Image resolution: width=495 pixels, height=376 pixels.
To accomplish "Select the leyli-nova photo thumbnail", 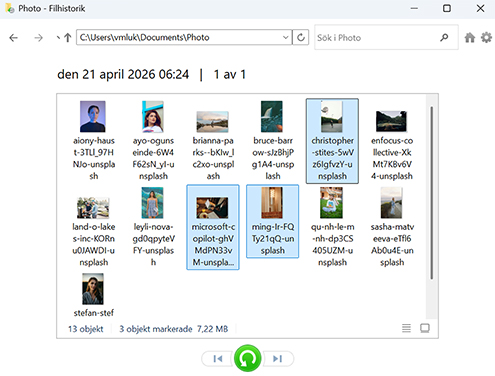I will point(153,203).
